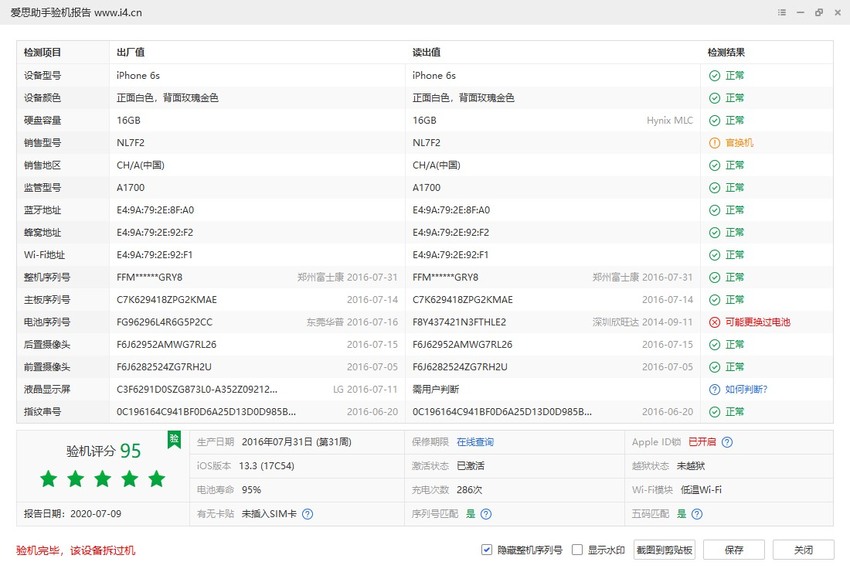Click the 关闭 button
This screenshot has width=850, height=579.
click(803, 550)
